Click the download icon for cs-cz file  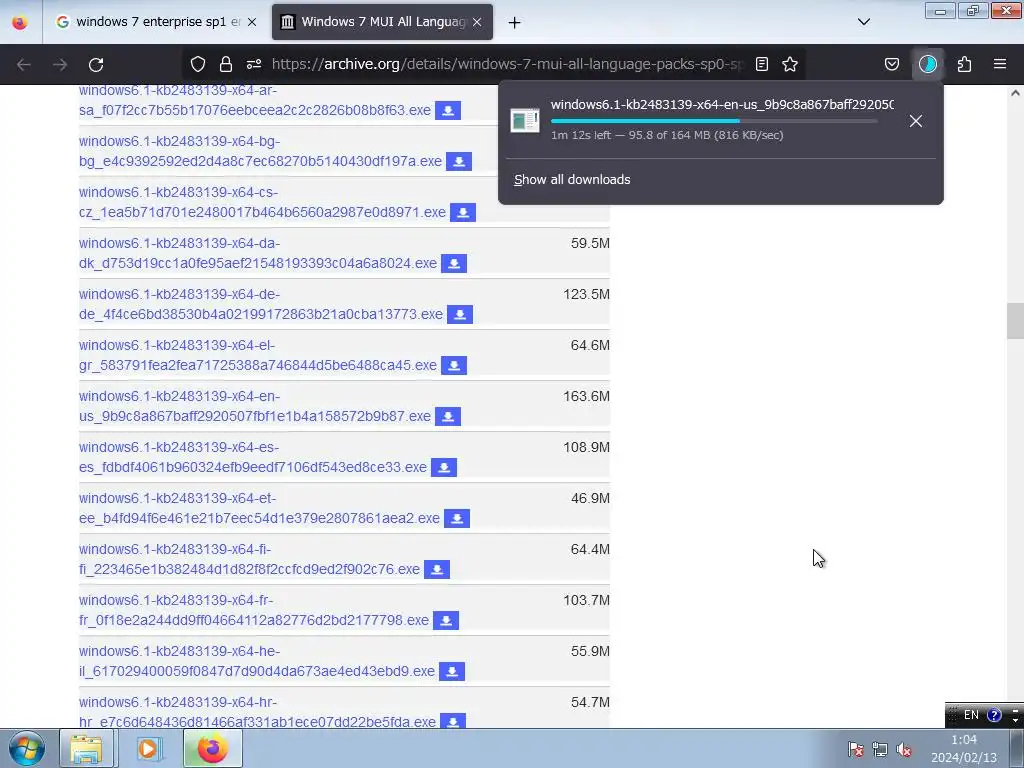(463, 212)
